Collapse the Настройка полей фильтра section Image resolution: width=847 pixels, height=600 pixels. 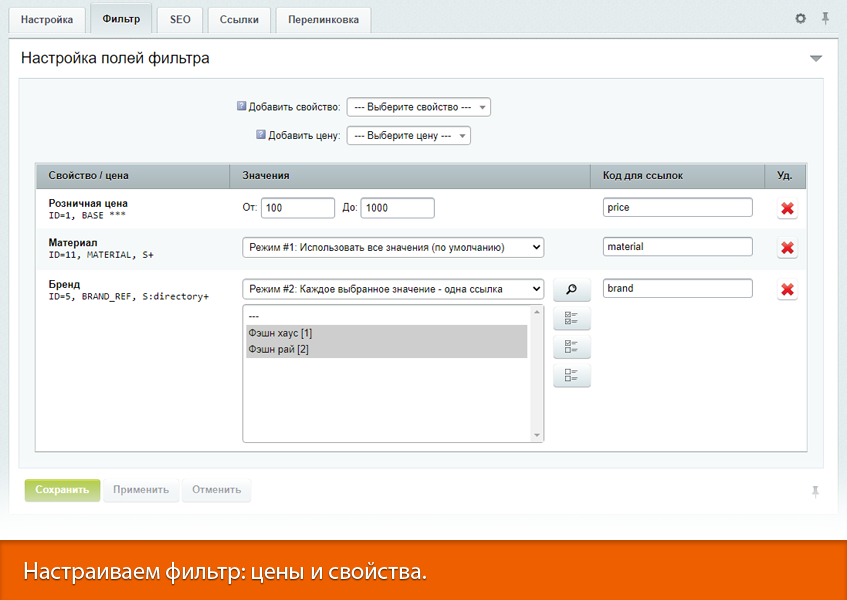(816, 59)
